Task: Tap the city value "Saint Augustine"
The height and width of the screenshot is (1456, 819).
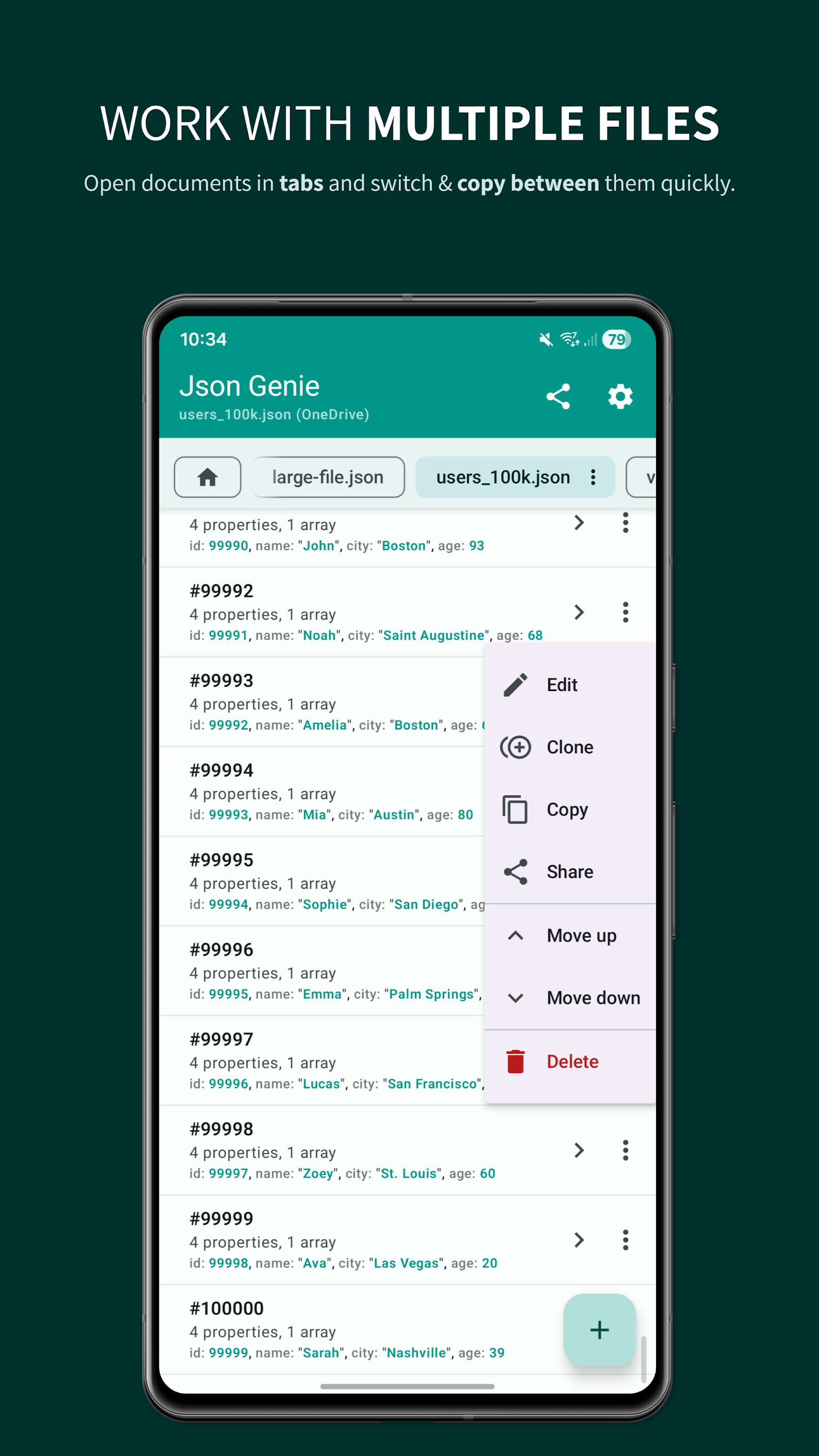Action: click(434, 635)
